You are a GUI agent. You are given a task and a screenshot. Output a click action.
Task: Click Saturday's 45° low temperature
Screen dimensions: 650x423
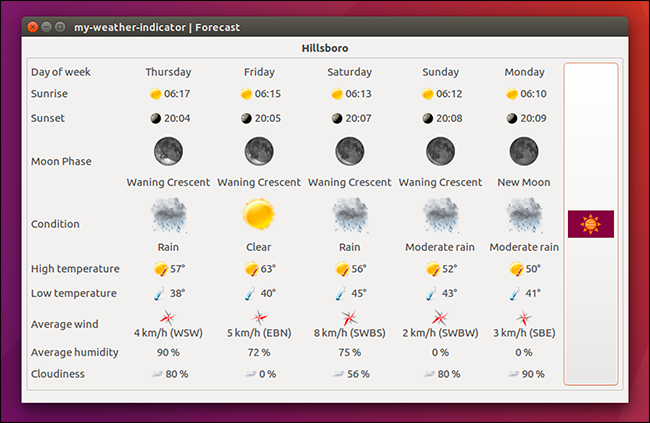pos(359,294)
